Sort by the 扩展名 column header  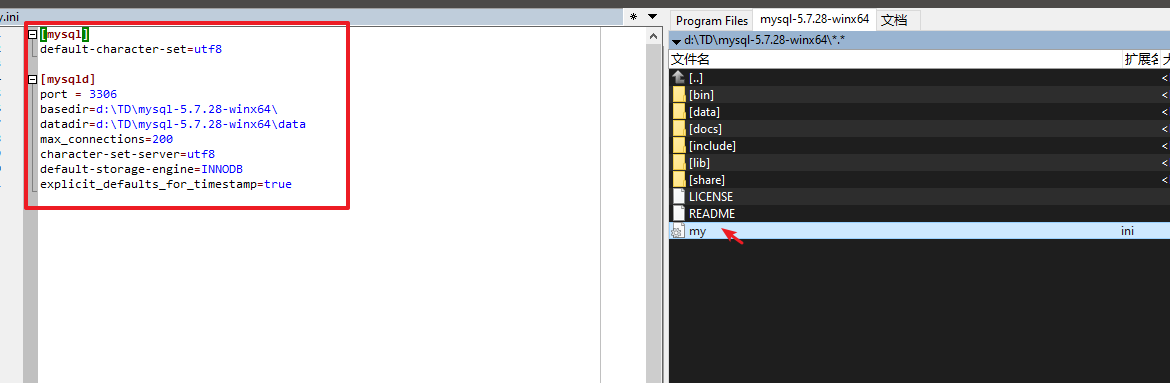[x=1141, y=59]
